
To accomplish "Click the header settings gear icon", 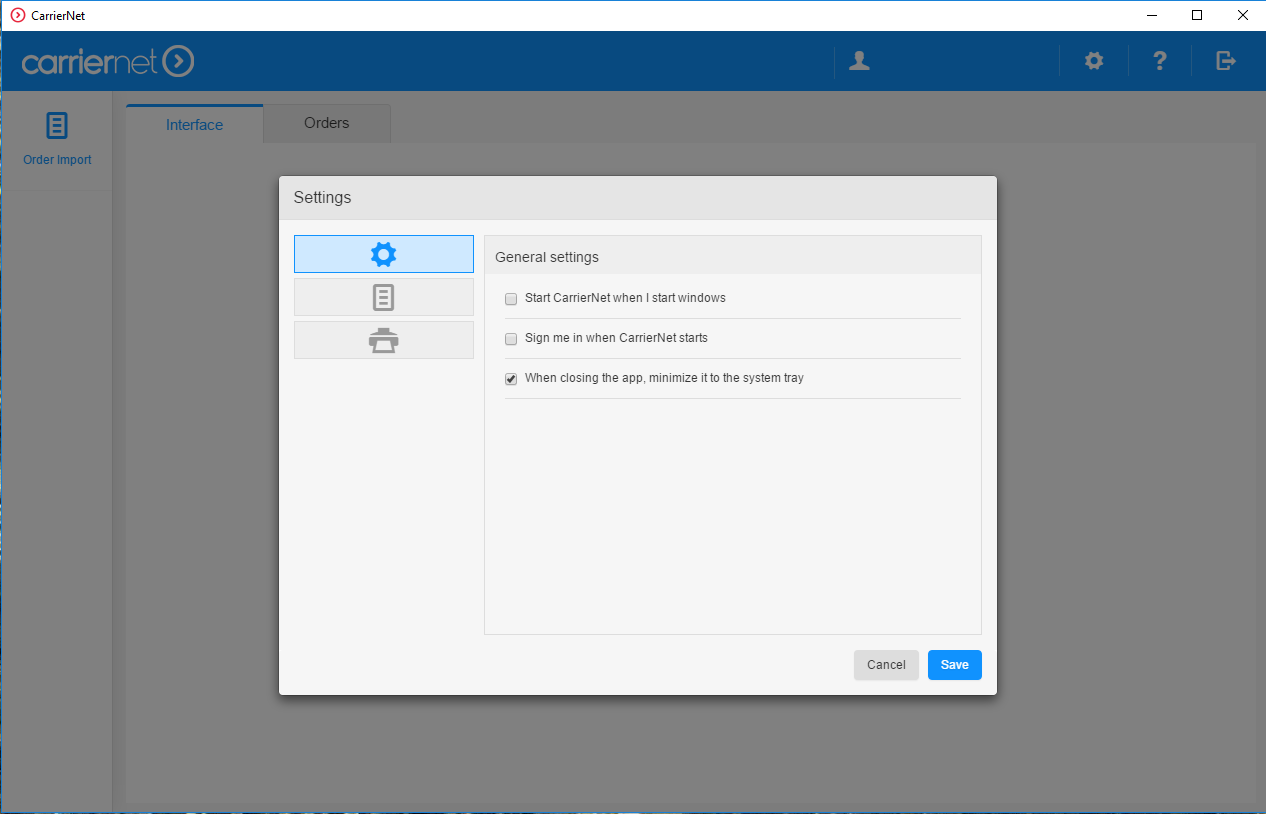I will point(1094,61).
